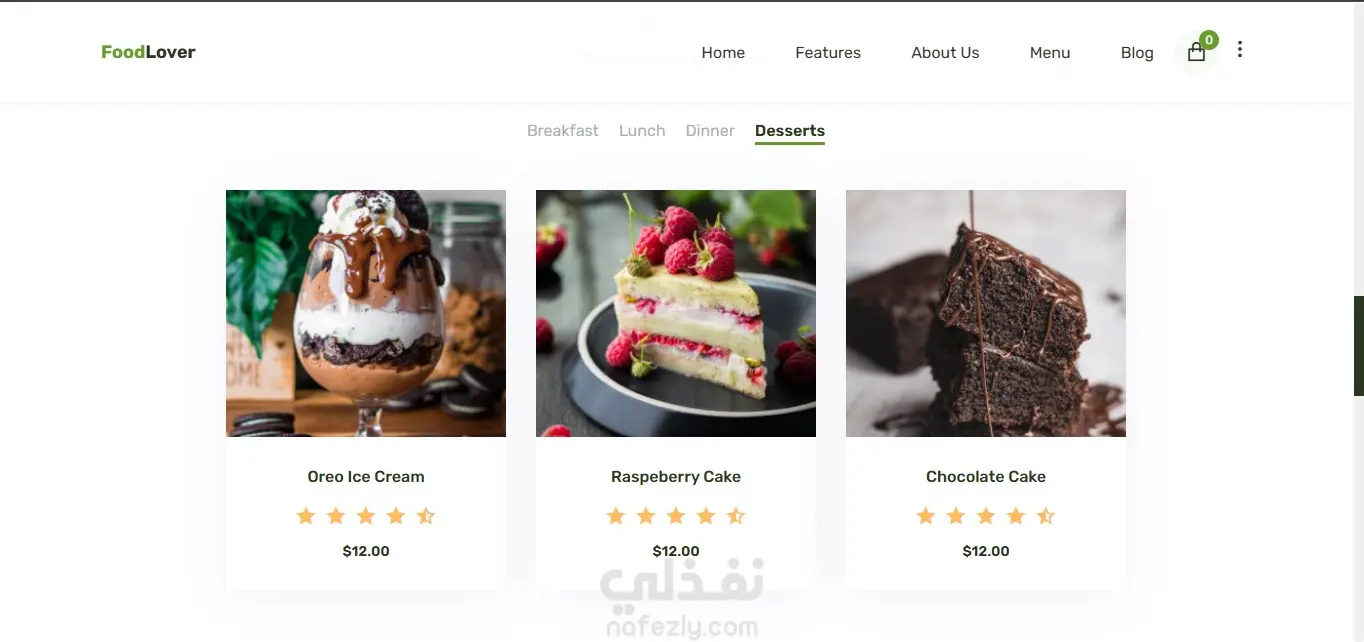The height and width of the screenshot is (642, 1364).
Task: Select the Desserts tab
Action: pos(790,131)
